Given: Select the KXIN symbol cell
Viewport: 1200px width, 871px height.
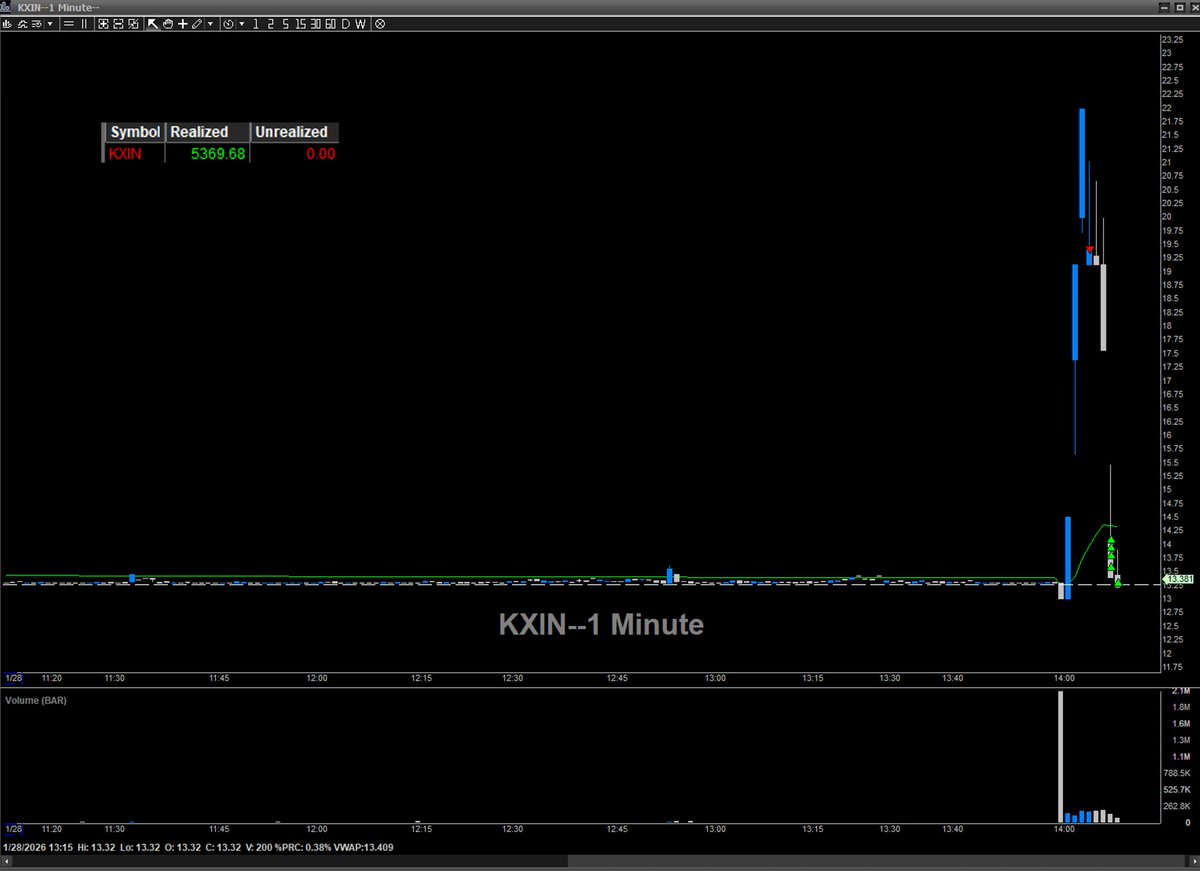Looking at the screenshot, I should pos(126,154).
